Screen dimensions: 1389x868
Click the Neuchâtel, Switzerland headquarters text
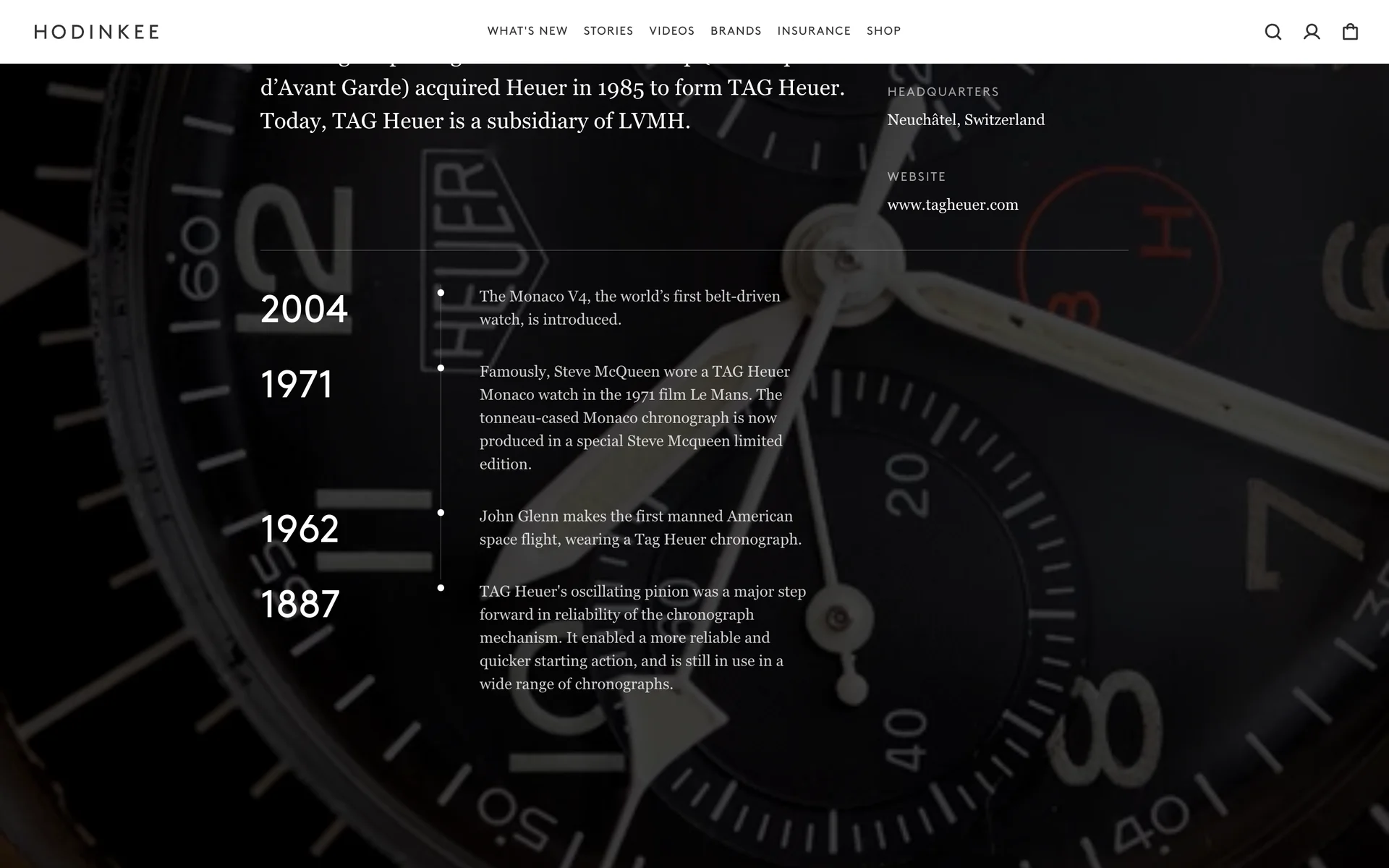pos(966,120)
